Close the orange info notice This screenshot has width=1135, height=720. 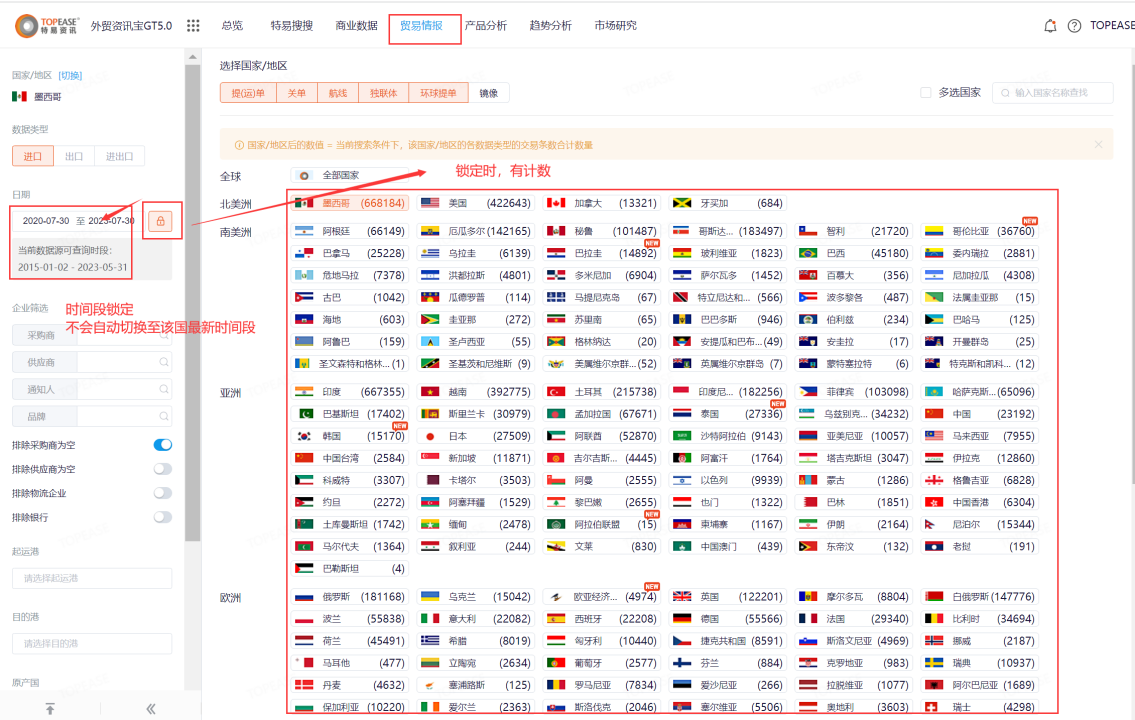click(1098, 145)
